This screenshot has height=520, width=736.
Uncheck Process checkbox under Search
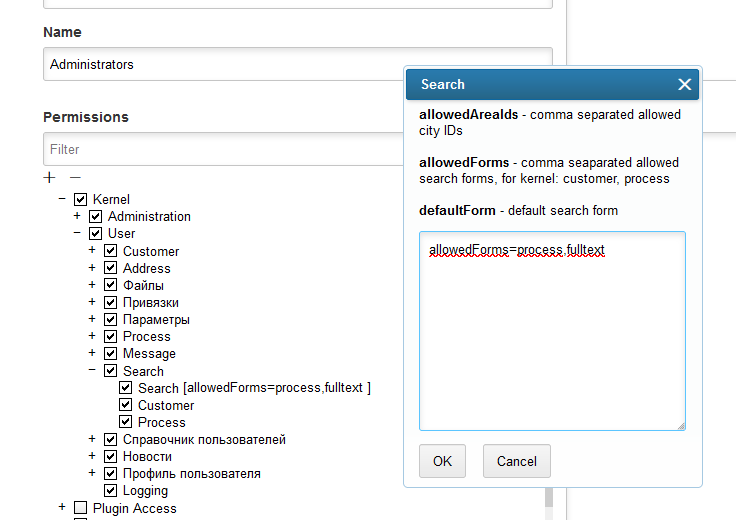[125, 421]
